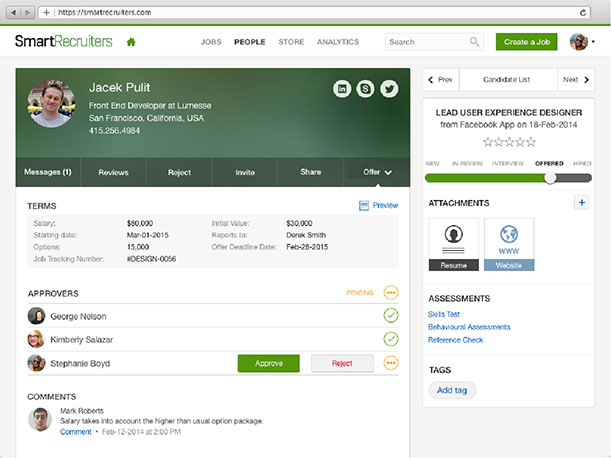Viewport: 611px width, 458px height.
Task: Reload the page with the refresh icon
Action: tap(583, 12)
